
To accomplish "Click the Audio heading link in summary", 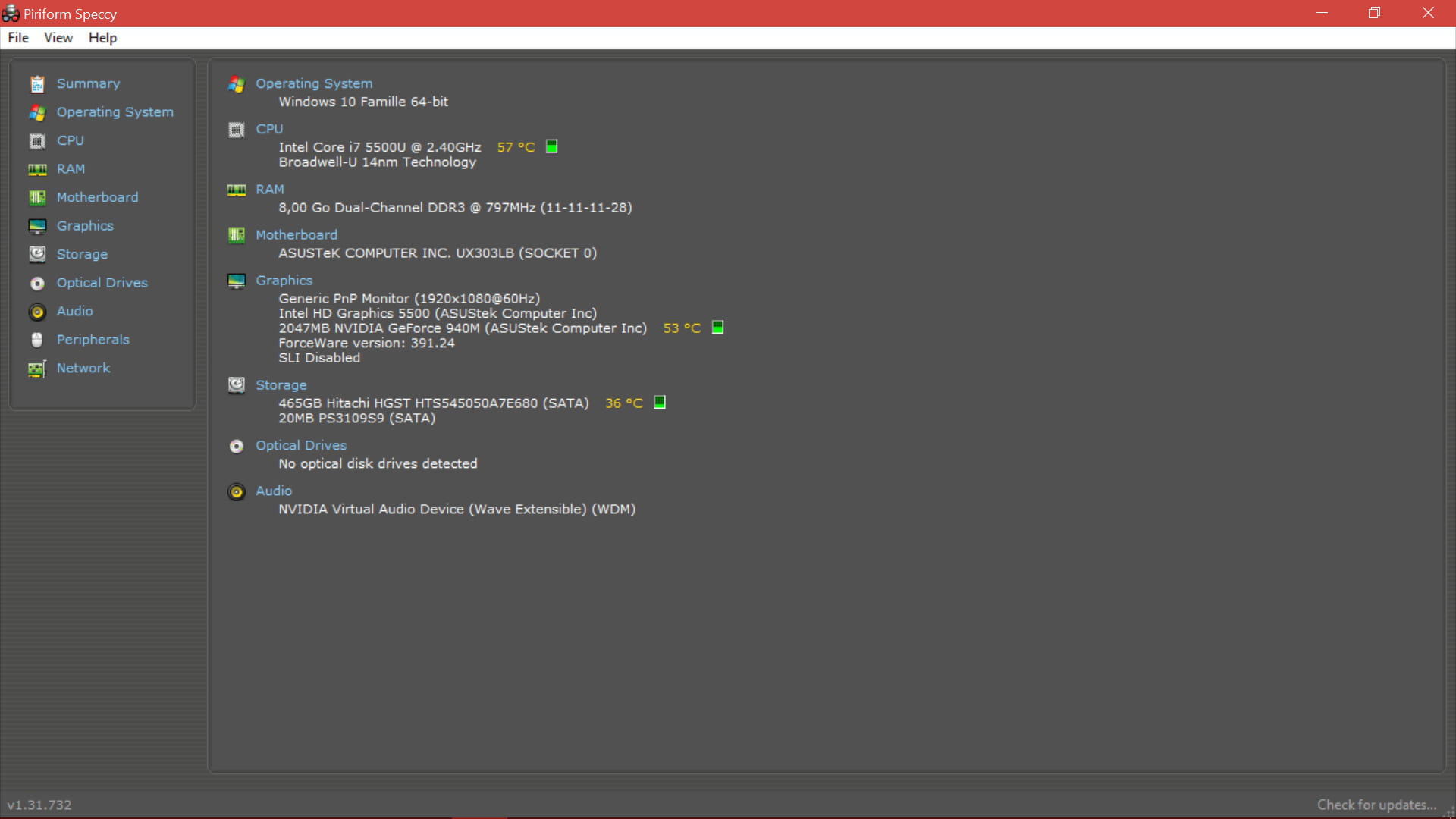I will (x=274, y=491).
